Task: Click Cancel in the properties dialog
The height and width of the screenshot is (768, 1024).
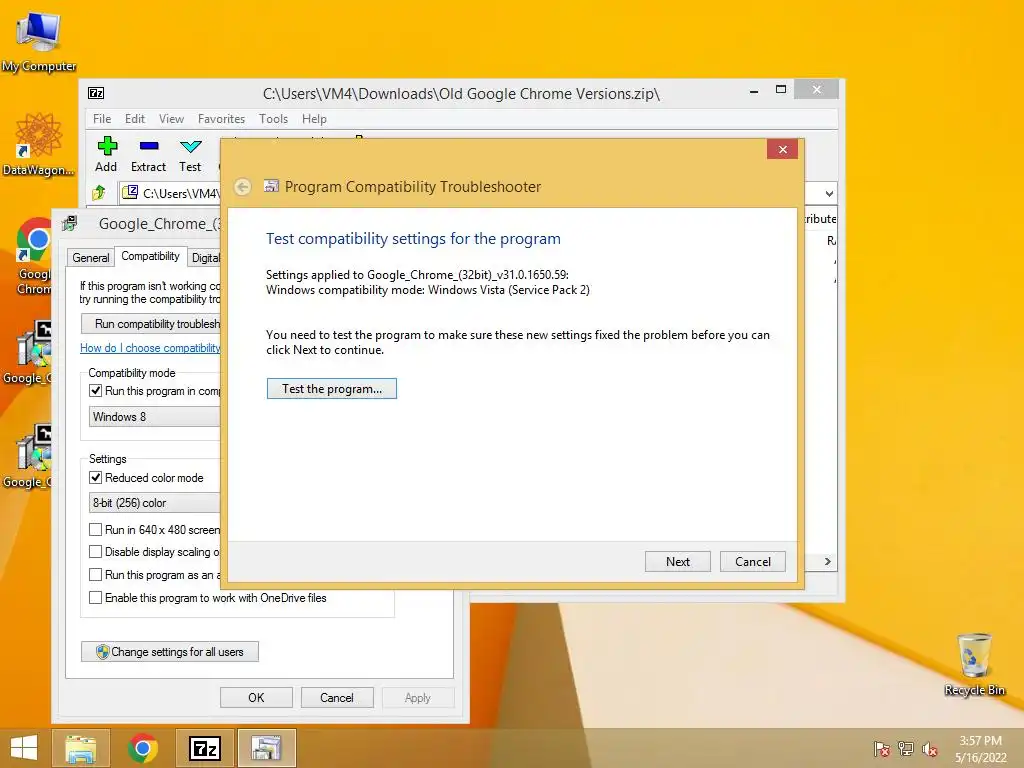Action: [x=337, y=697]
